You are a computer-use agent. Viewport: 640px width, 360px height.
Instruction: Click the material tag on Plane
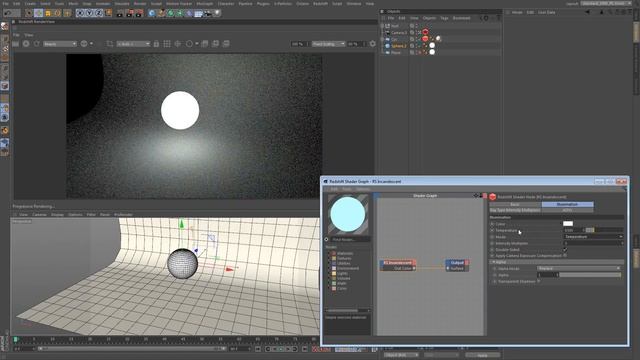pyautogui.click(x=432, y=52)
